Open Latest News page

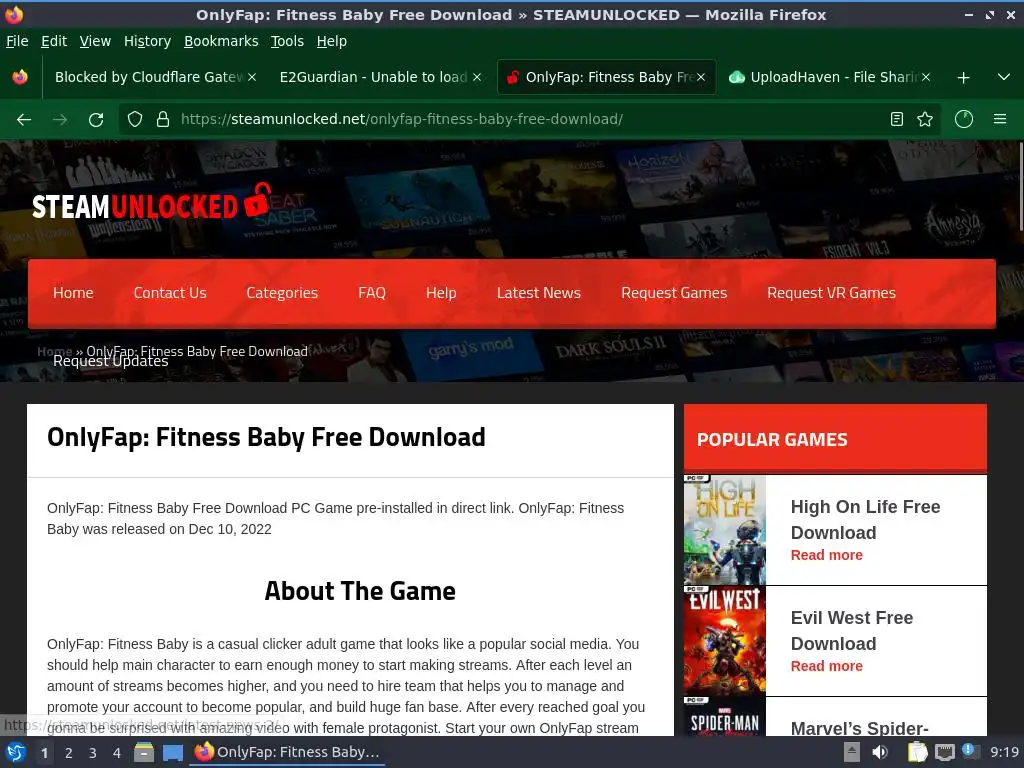pyautogui.click(x=539, y=293)
